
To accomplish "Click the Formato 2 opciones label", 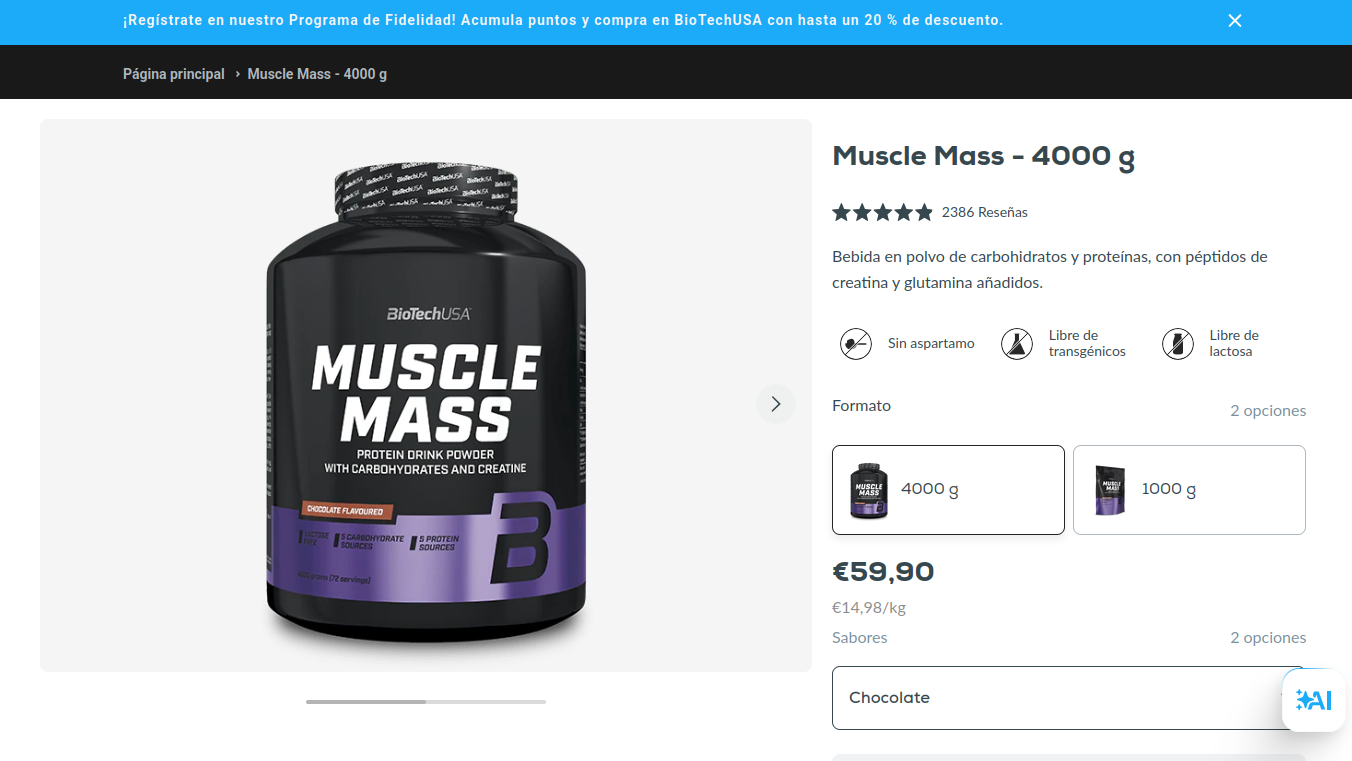I will coord(1268,411).
